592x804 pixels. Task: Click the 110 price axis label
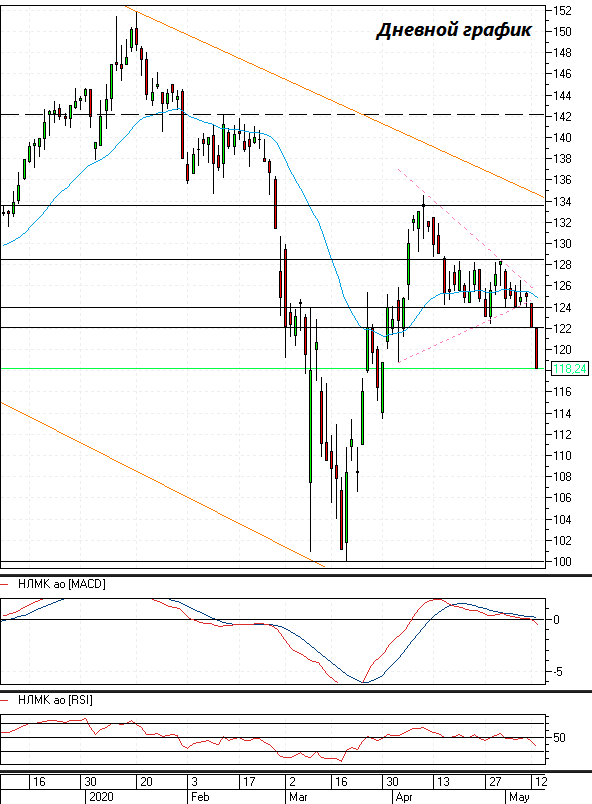pos(562,455)
